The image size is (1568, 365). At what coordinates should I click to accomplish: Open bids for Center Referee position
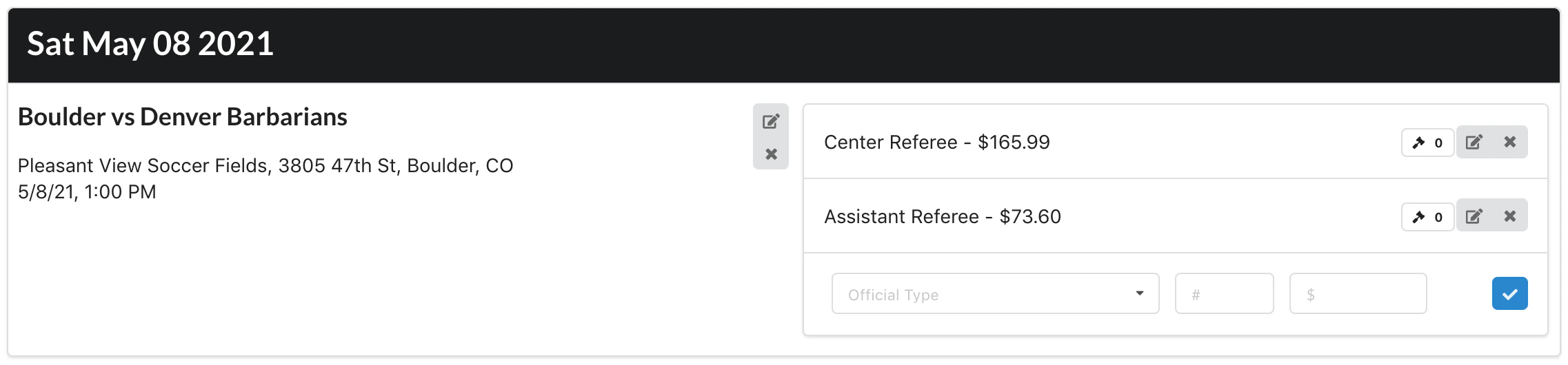(x=1428, y=143)
